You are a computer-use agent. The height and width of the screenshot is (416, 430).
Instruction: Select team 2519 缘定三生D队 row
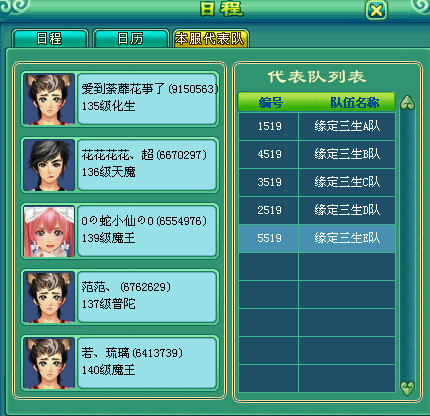tap(317, 210)
